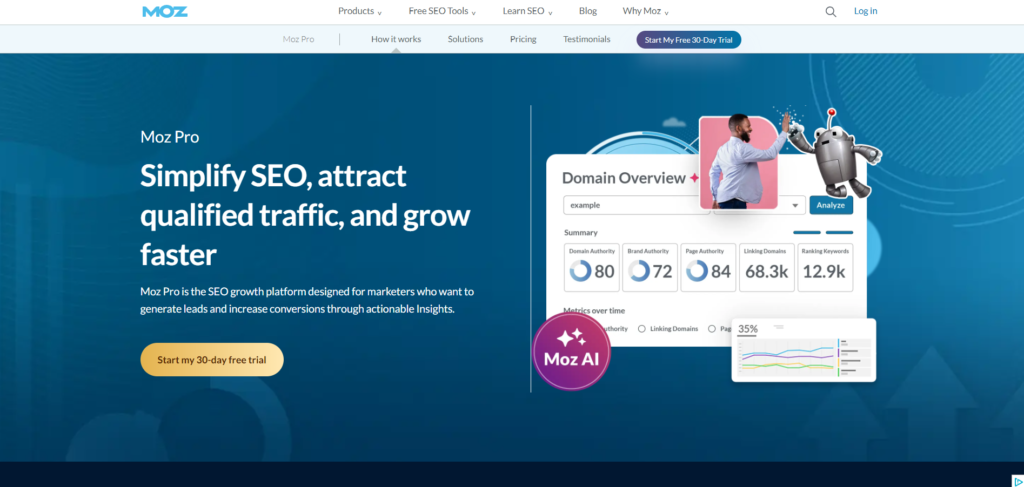Click the Analyze button

tap(831, 205)
